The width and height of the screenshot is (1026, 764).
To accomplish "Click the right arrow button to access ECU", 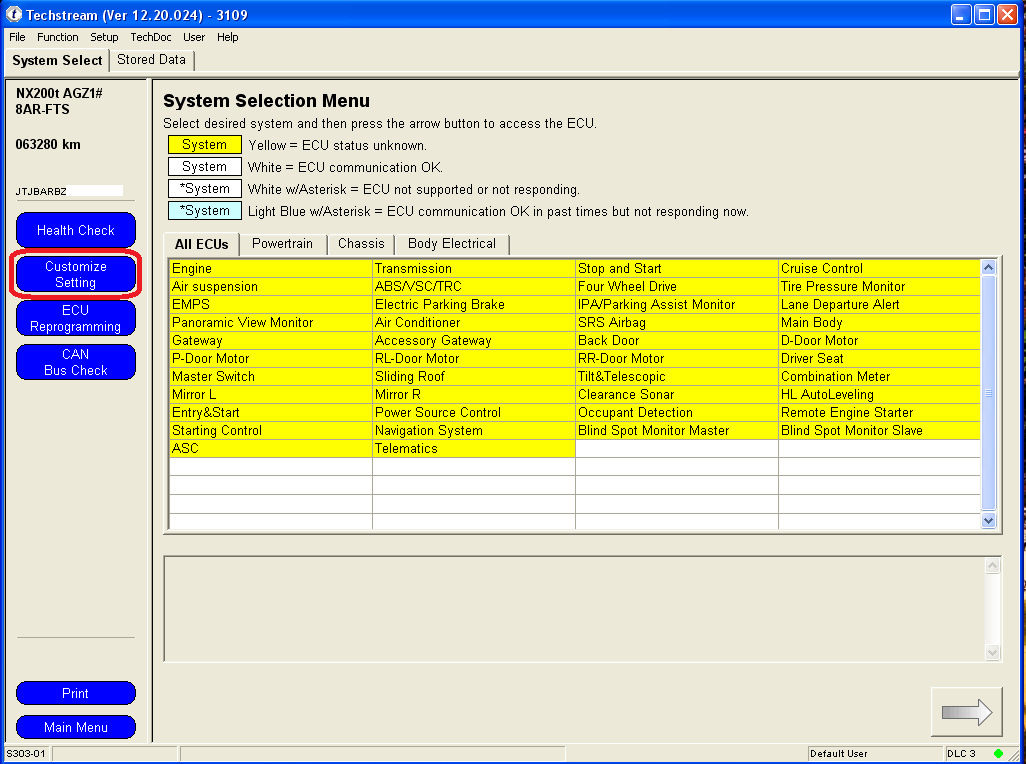I will (x=966, y=712).
